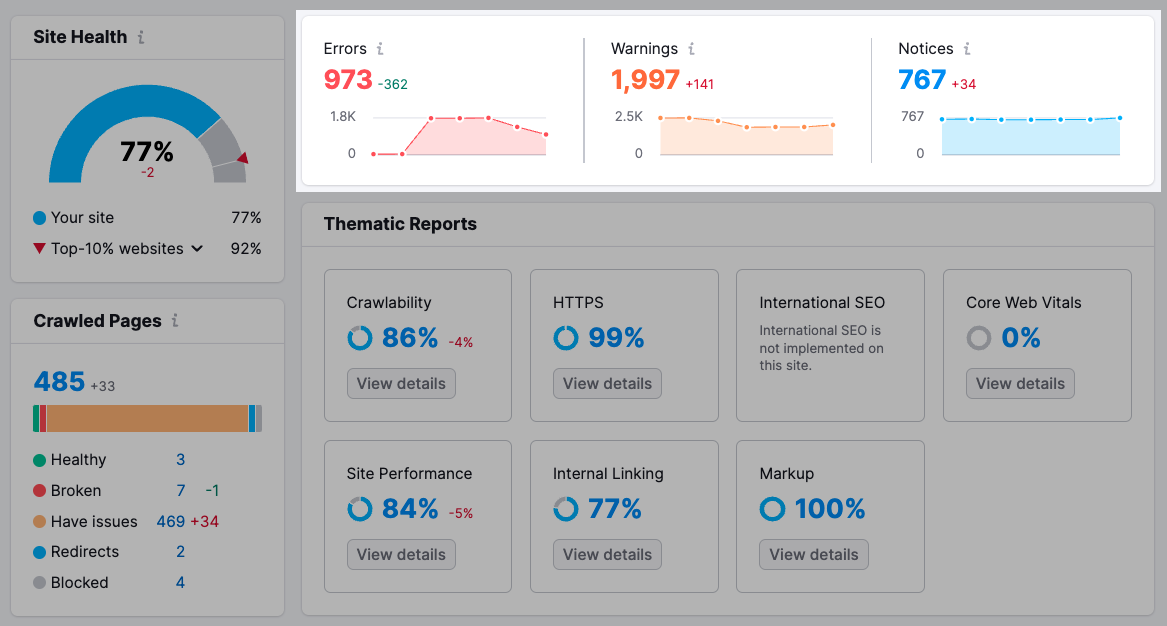
Task: View details for Internal Linking report
Action: [607, 554]
